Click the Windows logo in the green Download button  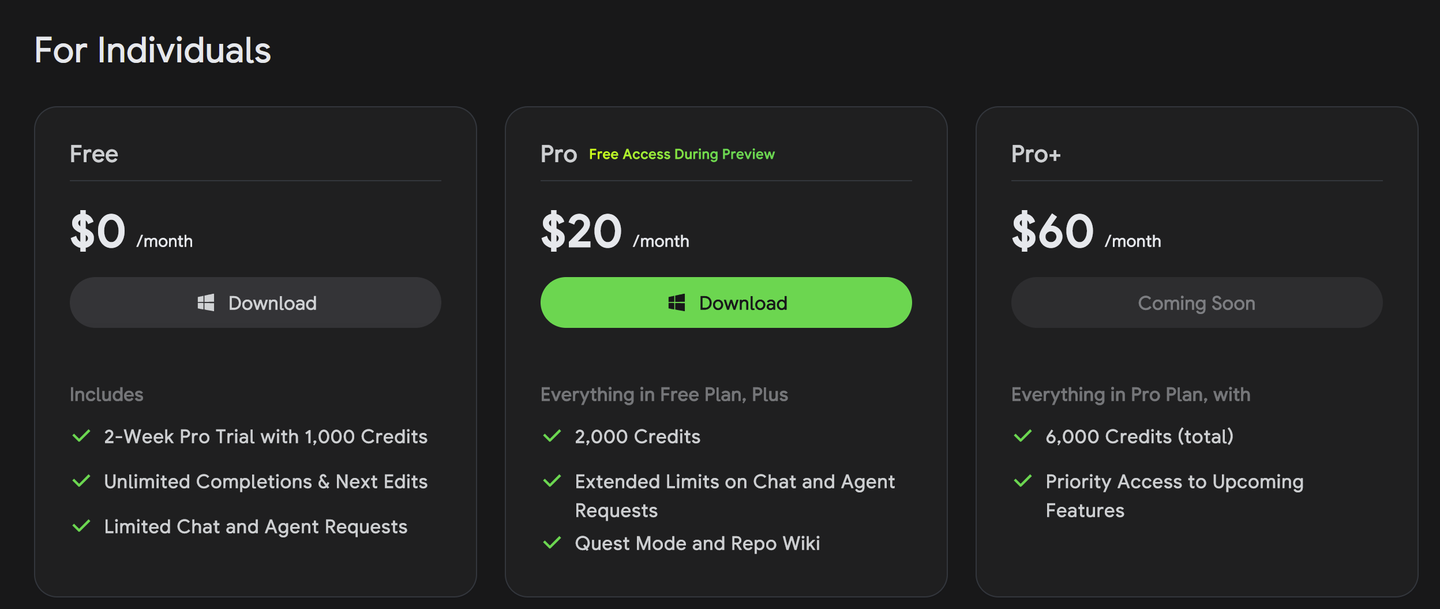coord(677,302)
